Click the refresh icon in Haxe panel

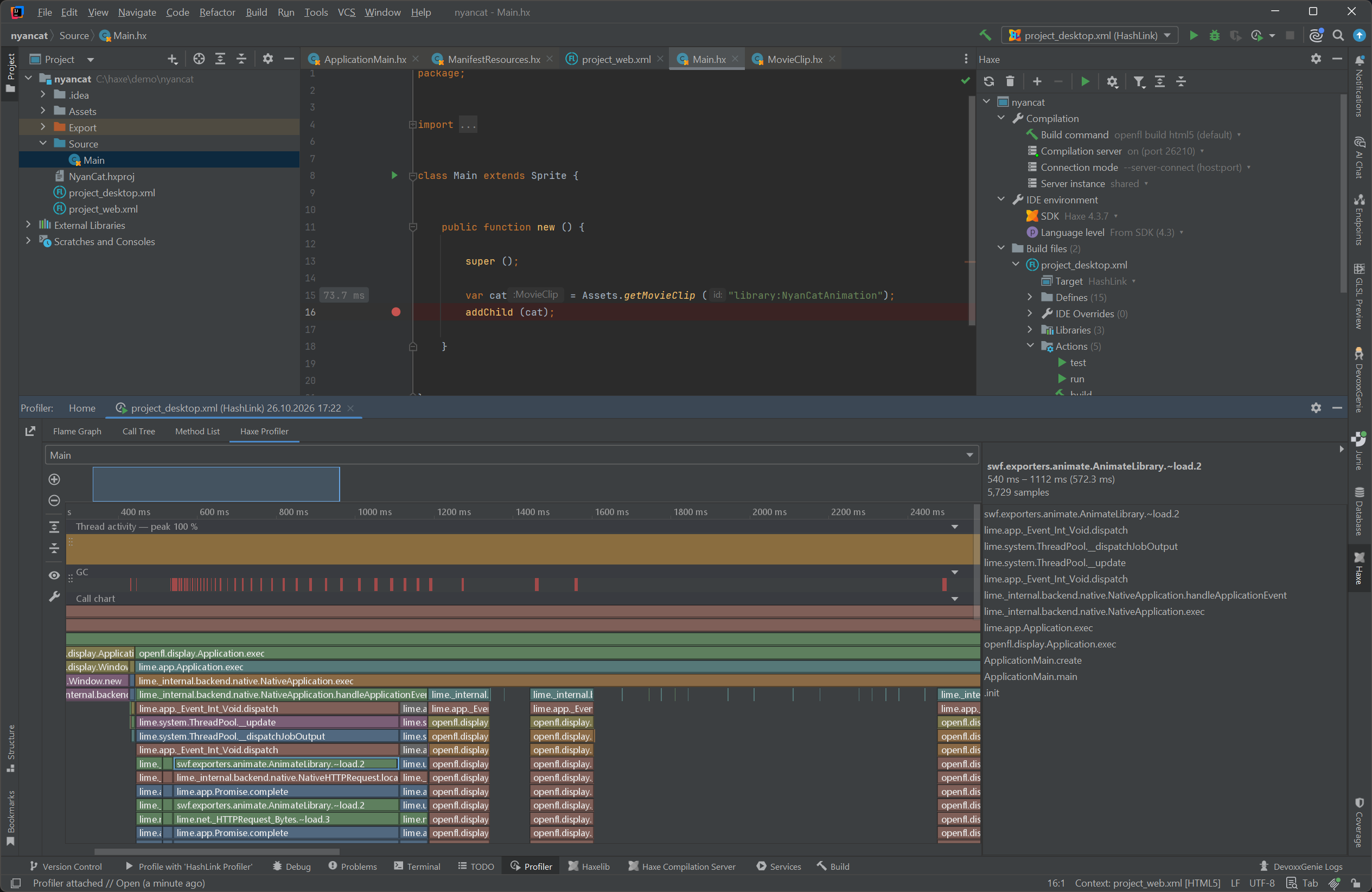click(x=988, y=81)
